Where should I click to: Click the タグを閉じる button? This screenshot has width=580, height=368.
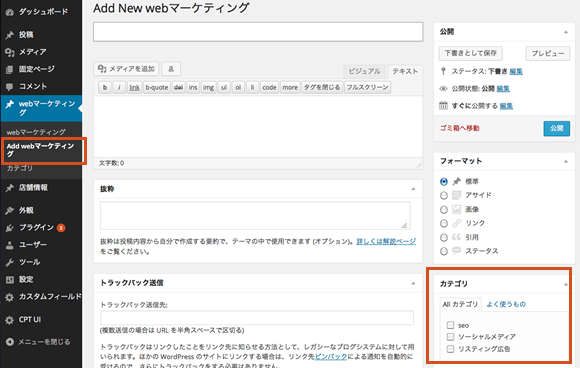[x=322, y=88]
